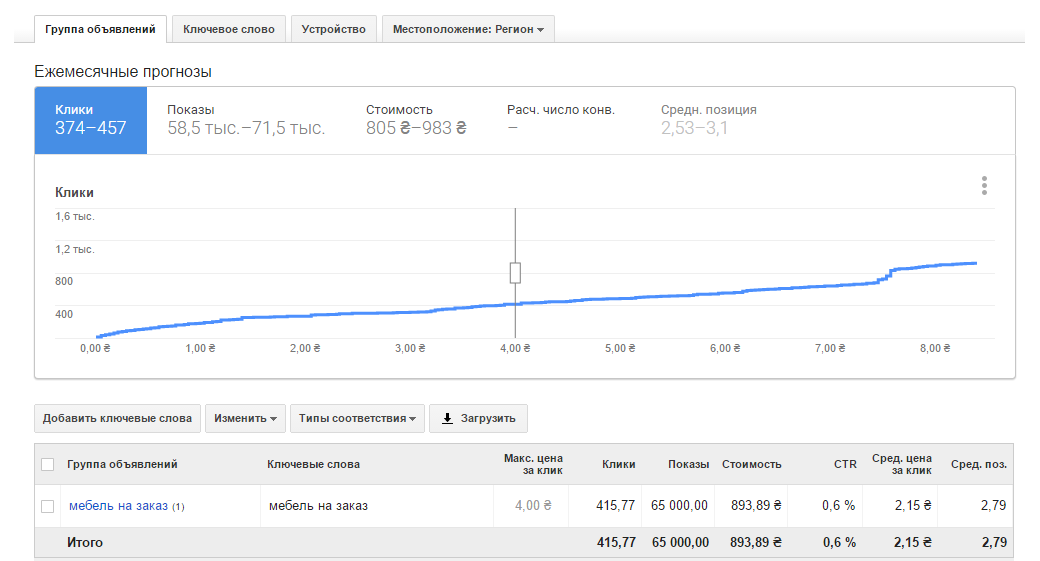Switch to the Ключевое слово tab
Viewport: 1040px width, 561px height.
[x=229, y=30]
